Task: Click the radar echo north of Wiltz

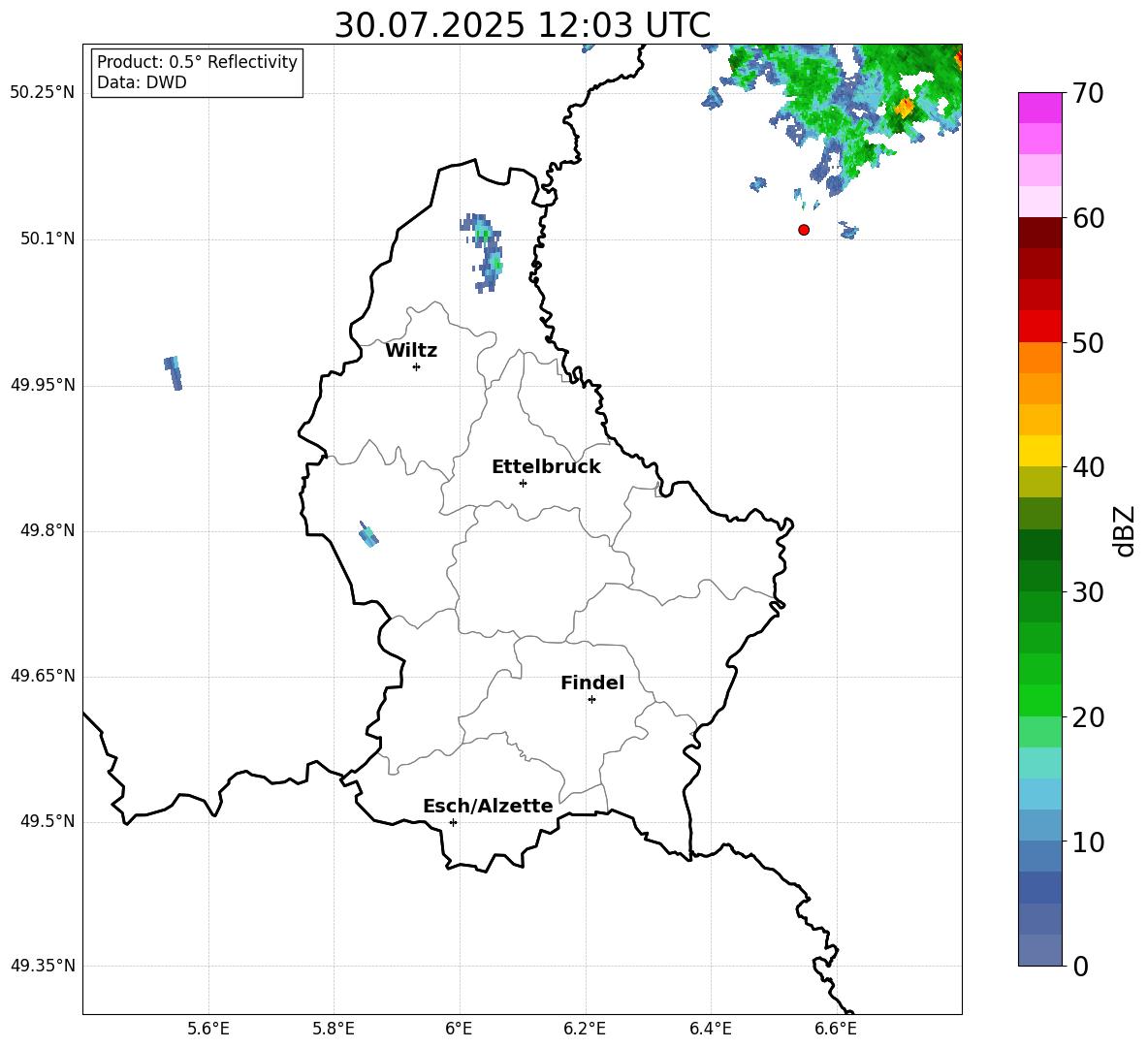Action: tap(483, 252)
